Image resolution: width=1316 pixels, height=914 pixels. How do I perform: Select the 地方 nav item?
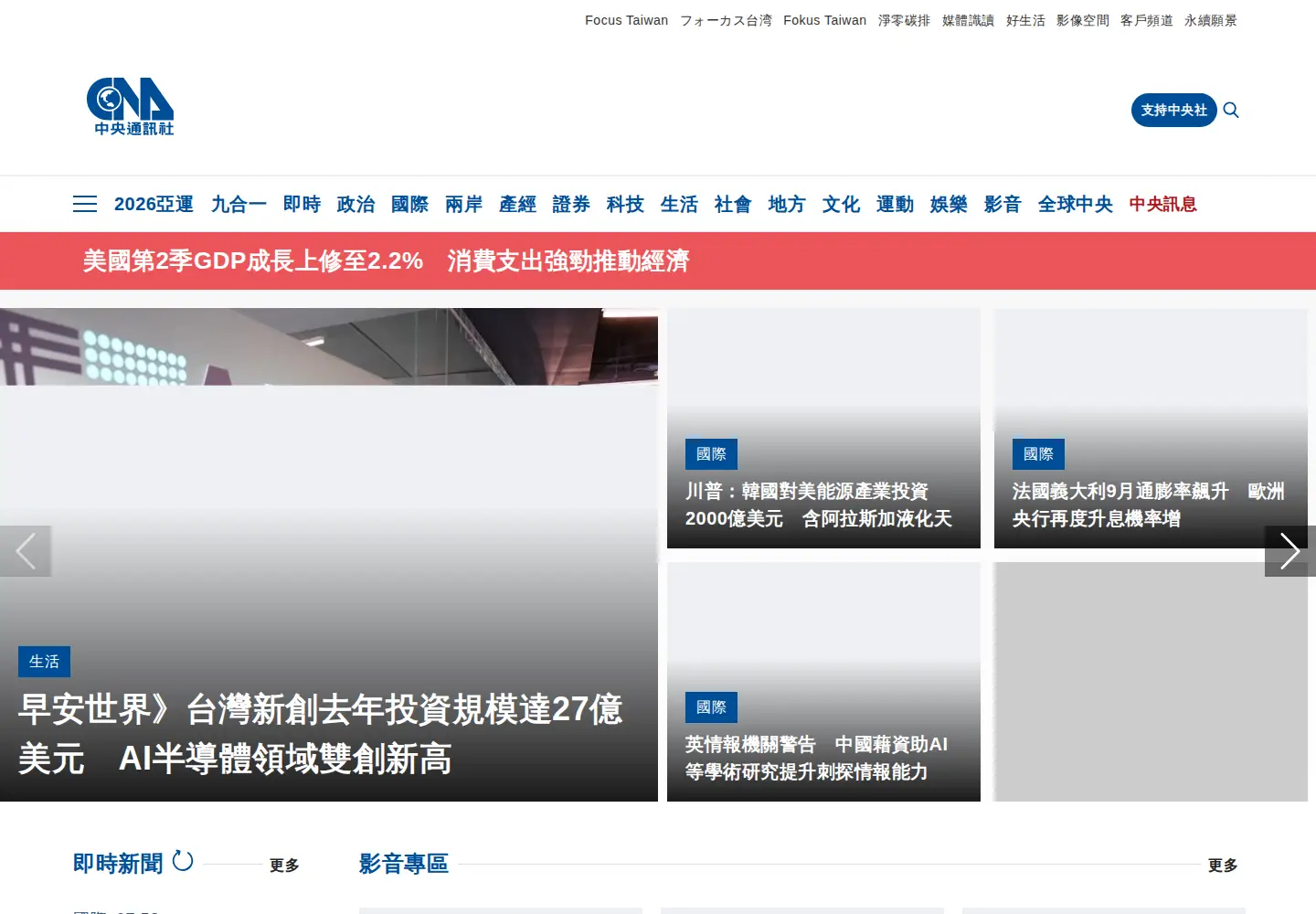pos(787,204)
